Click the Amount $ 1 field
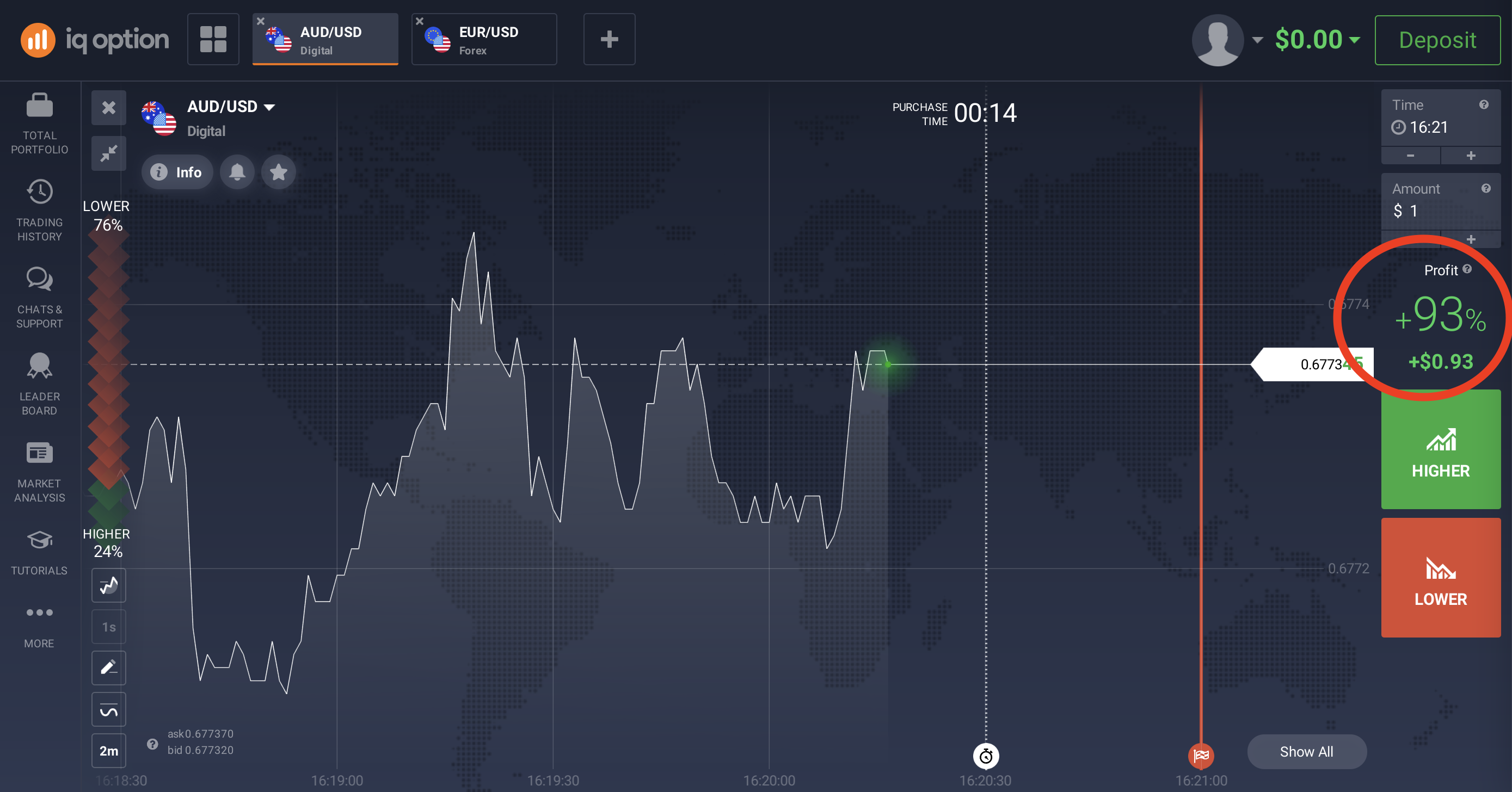The image size is (1512, 792). coord(1441,201)
